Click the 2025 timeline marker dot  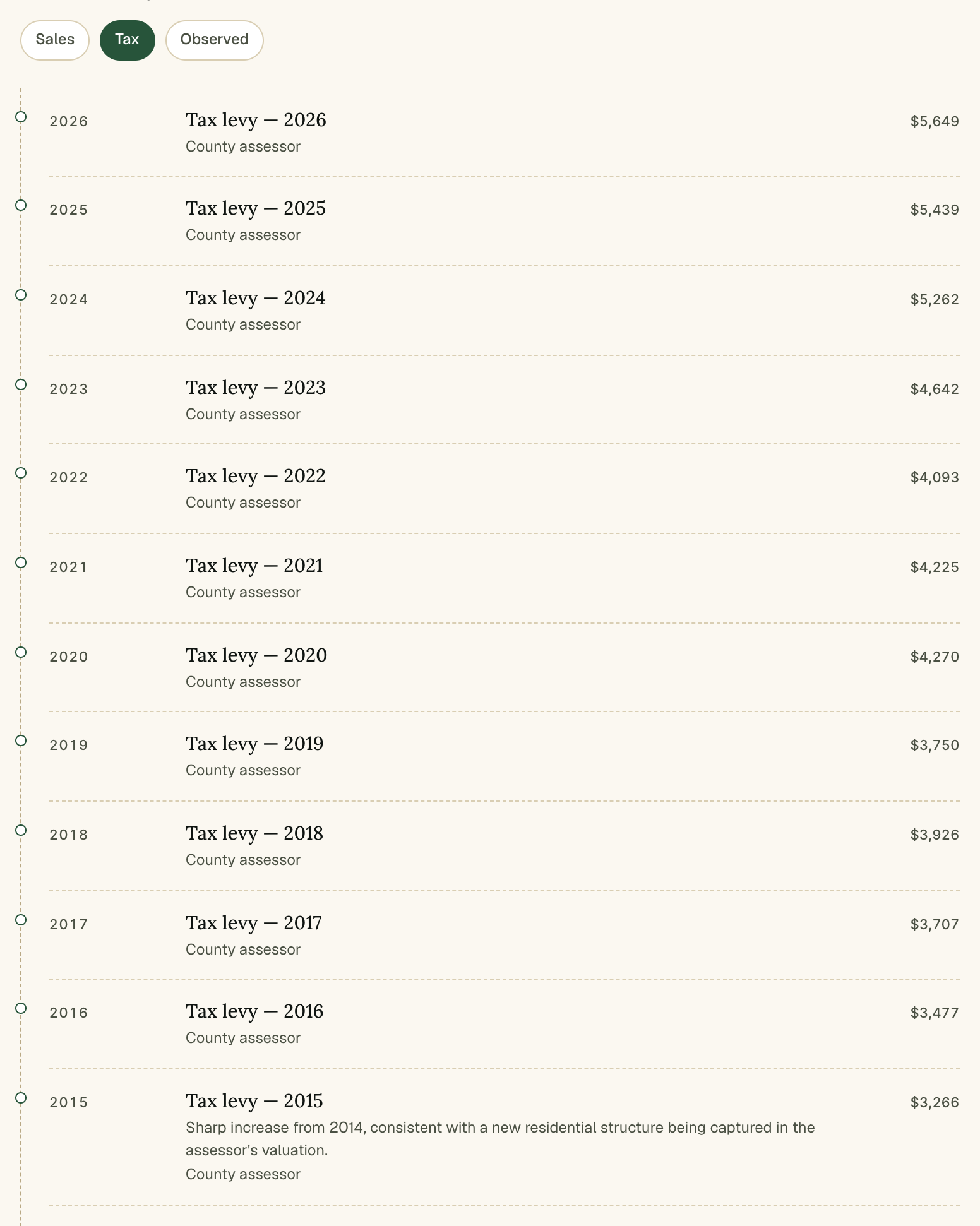coord(21,205)
